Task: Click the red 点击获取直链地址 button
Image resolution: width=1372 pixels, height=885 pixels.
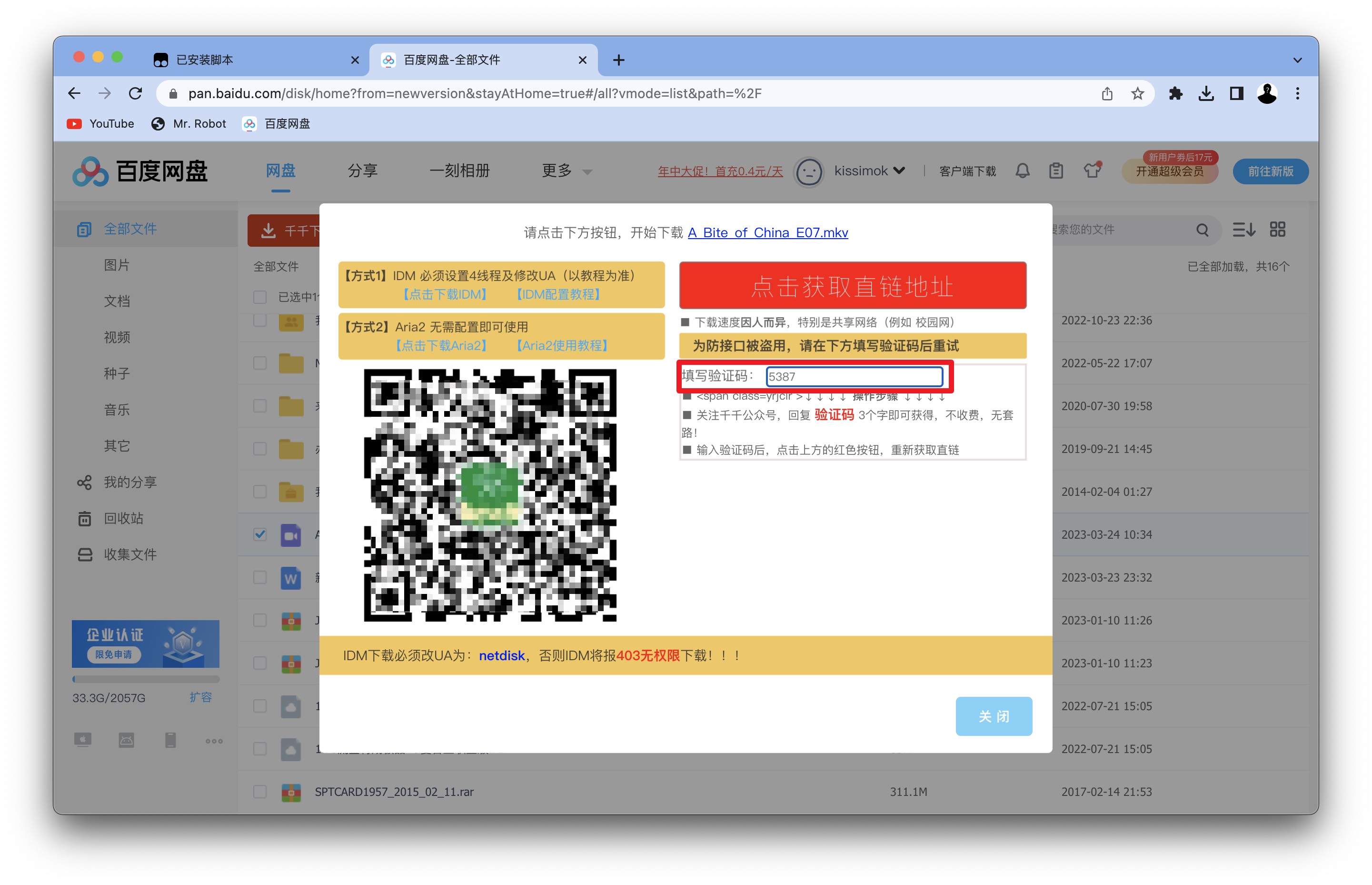Action: click(852, 286)
